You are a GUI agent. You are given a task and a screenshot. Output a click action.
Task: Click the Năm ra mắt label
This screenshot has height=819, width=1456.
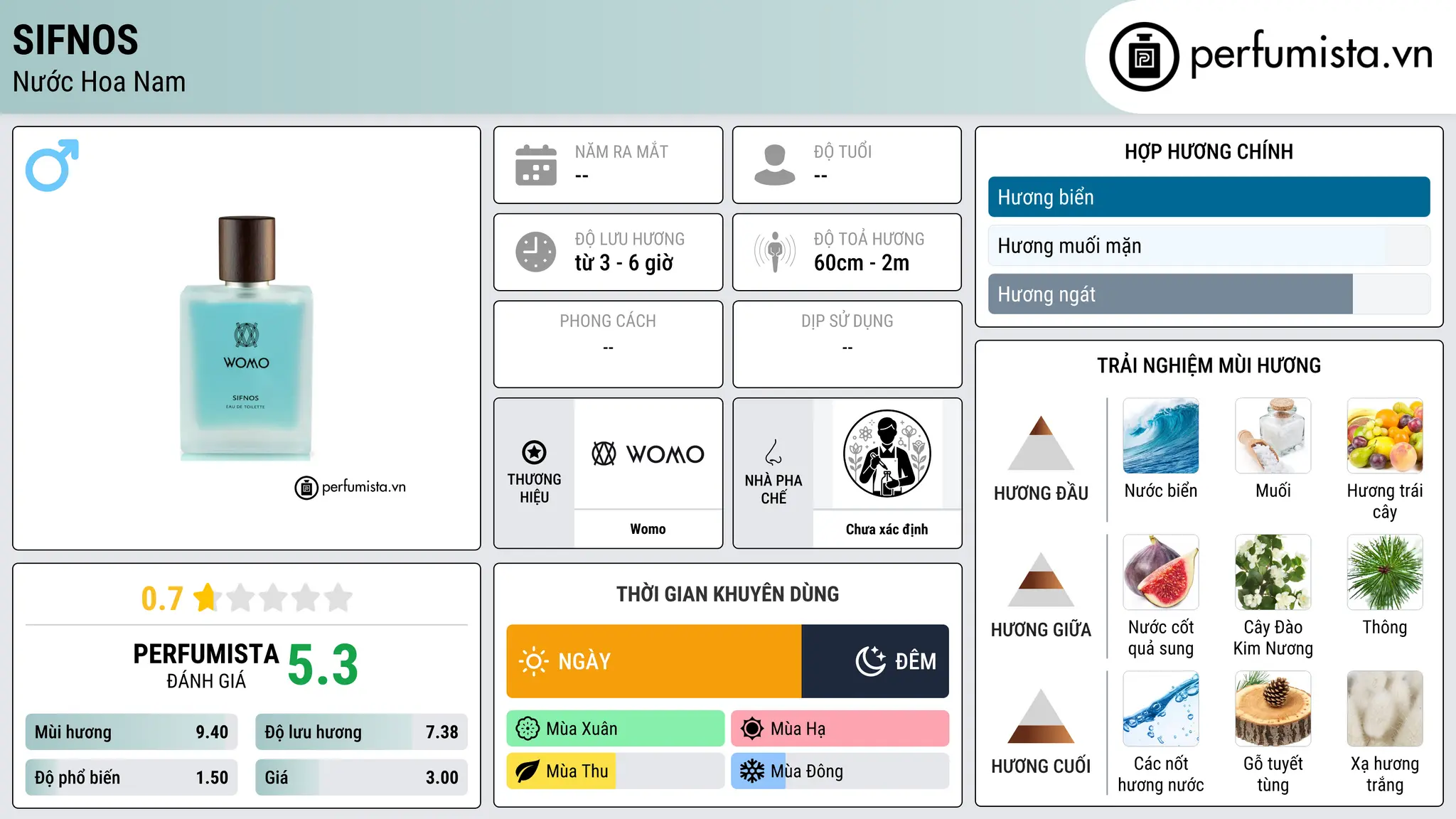[621, 151]
